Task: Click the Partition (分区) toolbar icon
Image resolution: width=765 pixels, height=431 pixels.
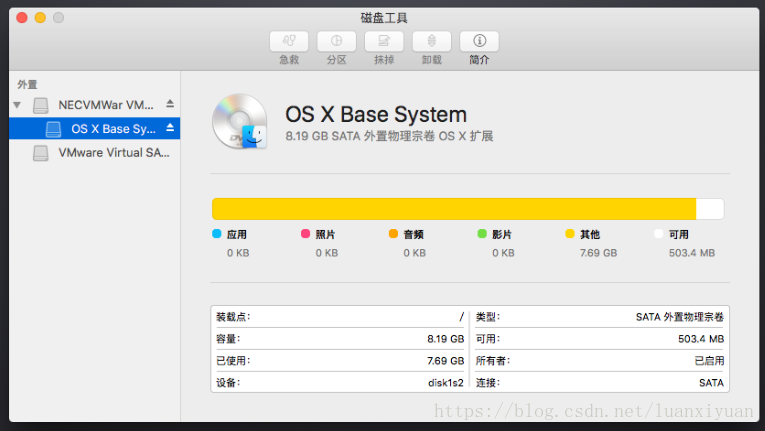Action: [x=336, y=41]
